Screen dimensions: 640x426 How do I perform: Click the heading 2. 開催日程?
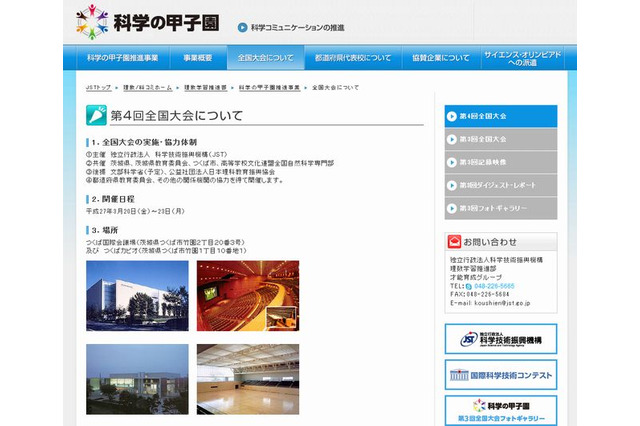113,199
